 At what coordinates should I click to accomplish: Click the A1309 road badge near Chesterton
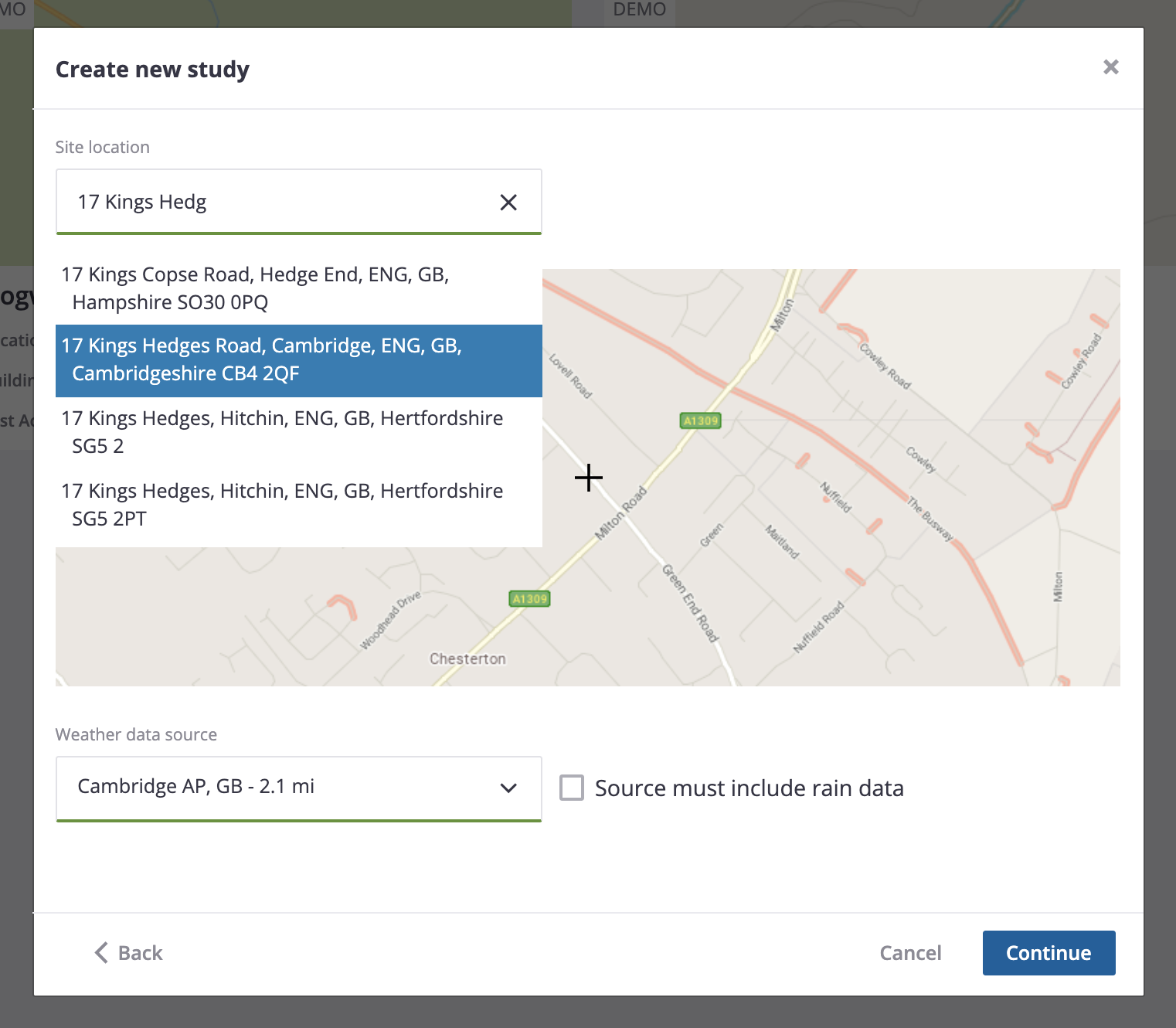(529, 598)
